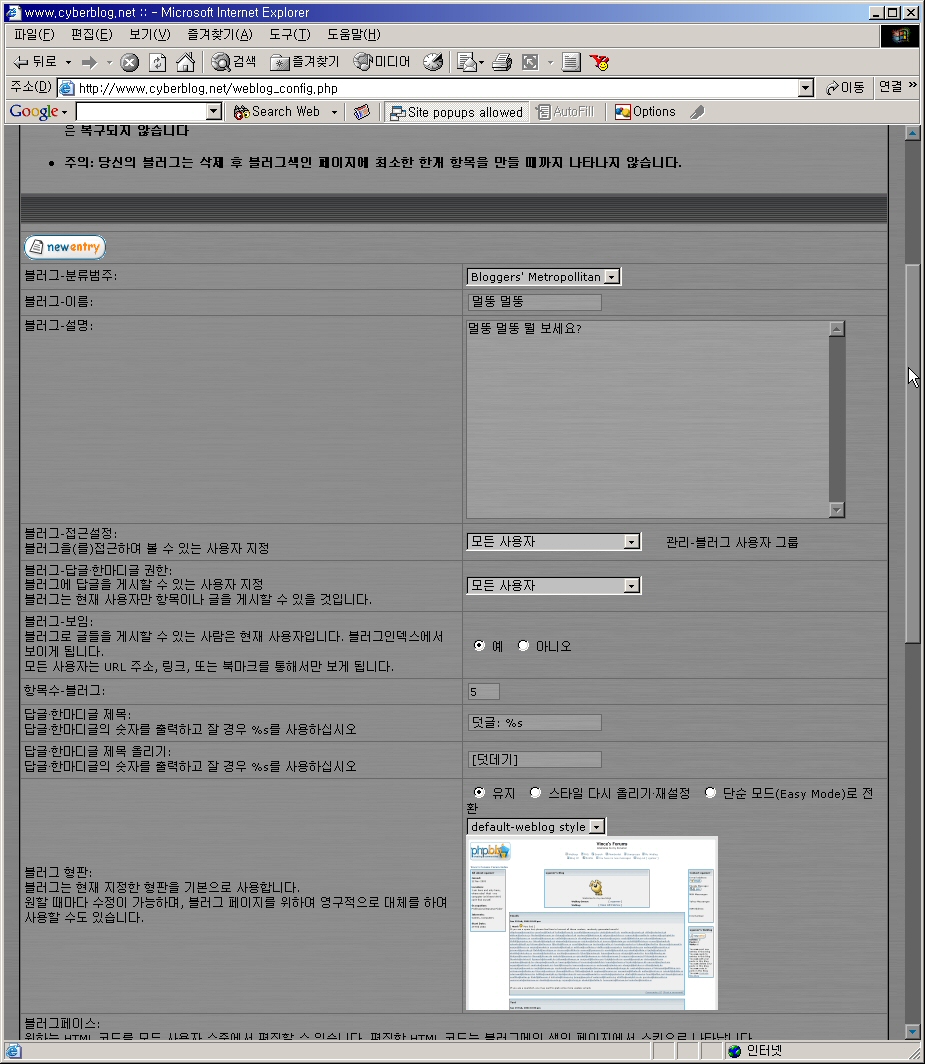
Task: Click the Stop loading toolbar icon
Action: tap(130, 62)
